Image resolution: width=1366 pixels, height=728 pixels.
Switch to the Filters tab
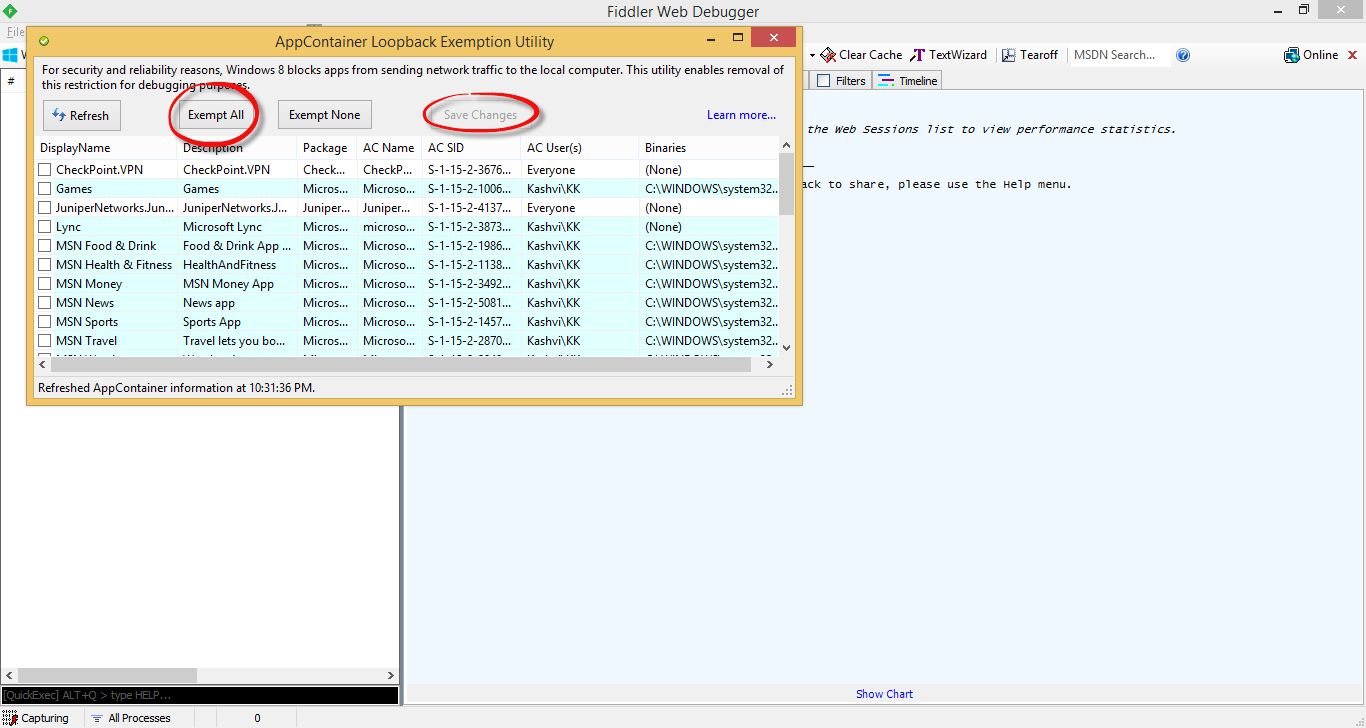841,81
